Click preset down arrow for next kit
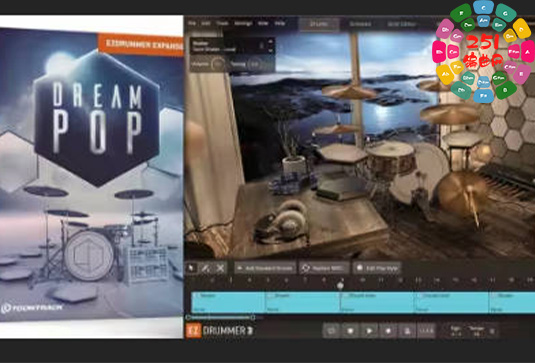This screenshot has width=535, height=363. pos(271,50)
